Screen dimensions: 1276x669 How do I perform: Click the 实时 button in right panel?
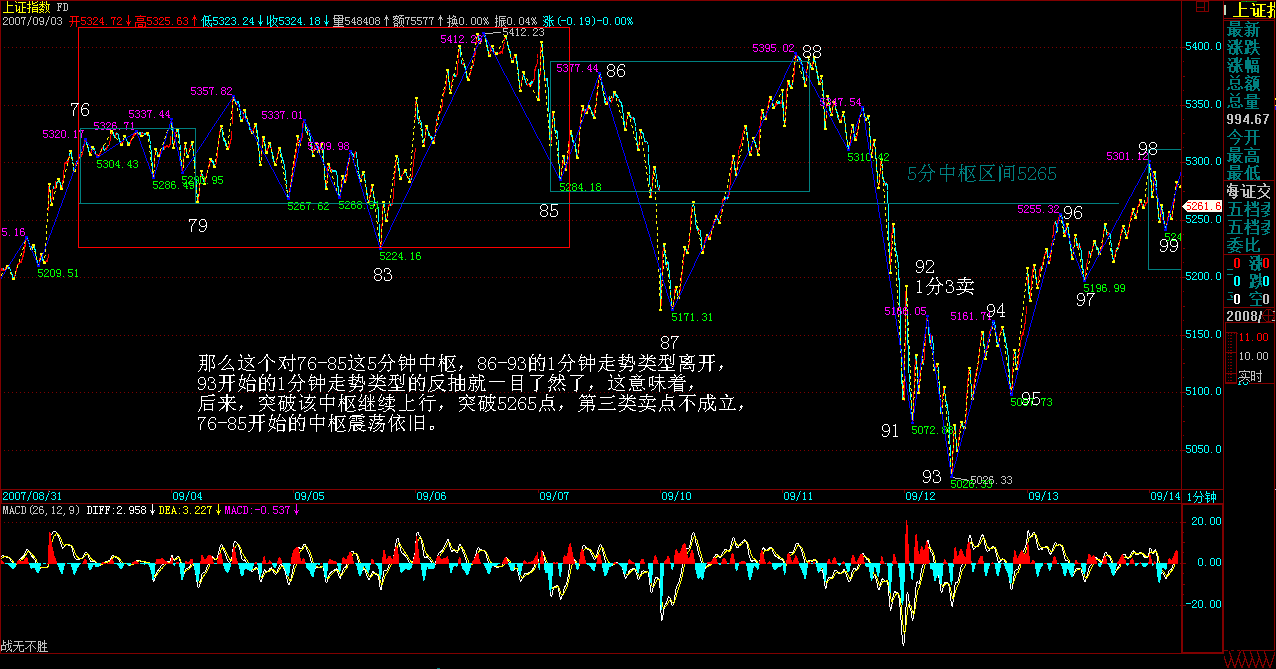[x=1251, y=376]
